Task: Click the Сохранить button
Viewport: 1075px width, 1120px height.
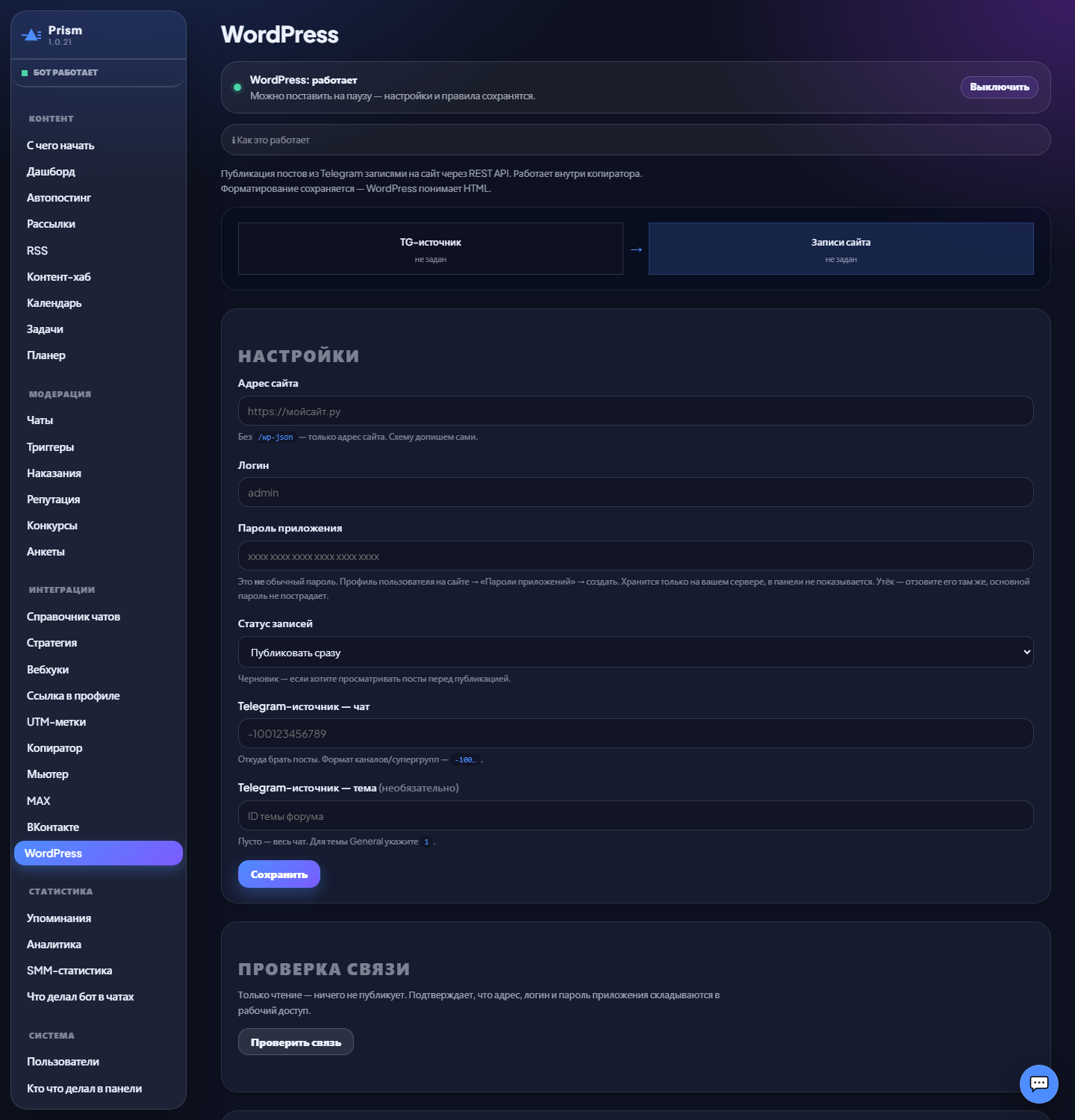Action: 279,874
